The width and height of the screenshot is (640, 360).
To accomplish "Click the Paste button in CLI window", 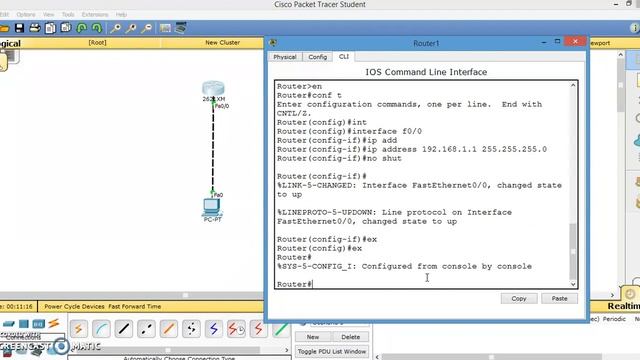I will coord(559,298).
